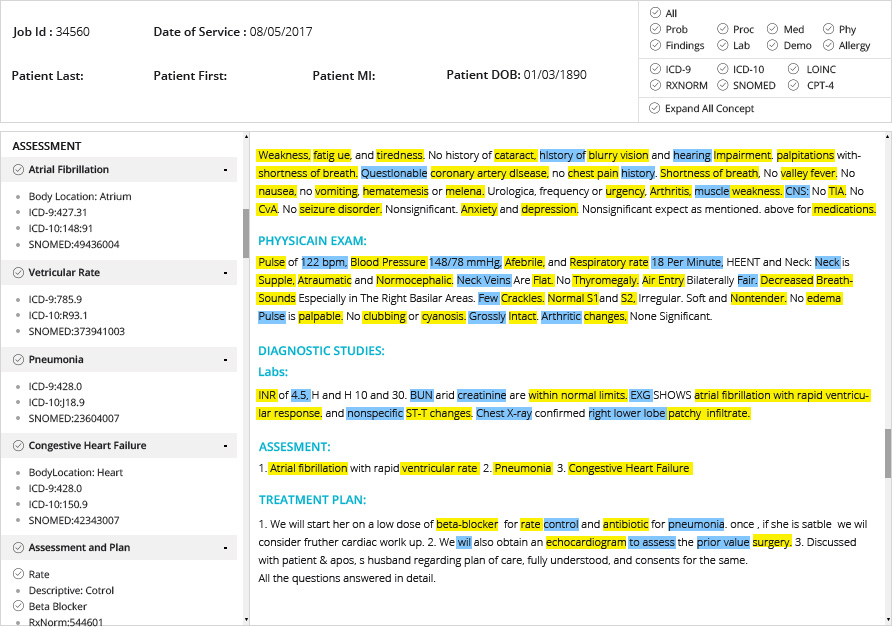This screenshot has height=627, width=892.
Task: Click check icon beside Congestive Heart Failure heading
Action: pyautogui.click(x=18, y=446)
